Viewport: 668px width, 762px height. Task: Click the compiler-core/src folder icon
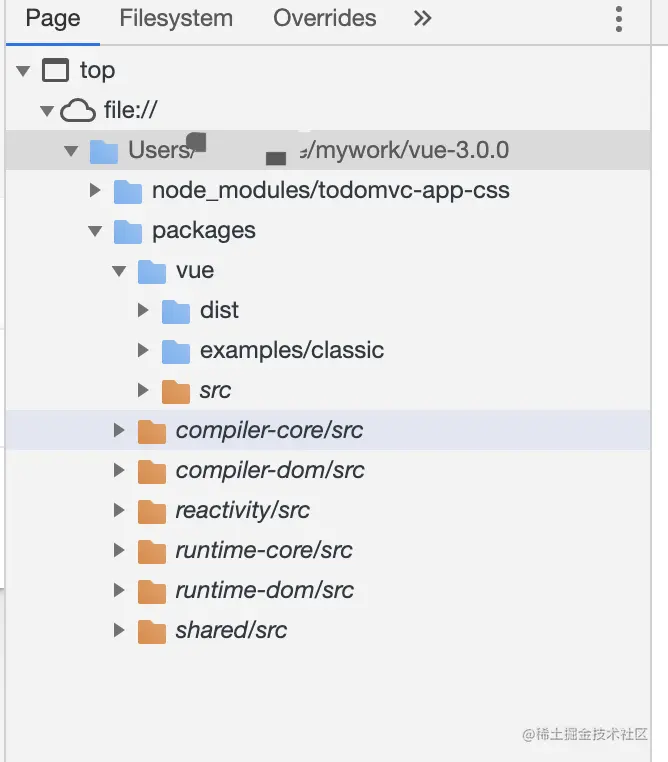pyautogui.click(x=152, y=431)
